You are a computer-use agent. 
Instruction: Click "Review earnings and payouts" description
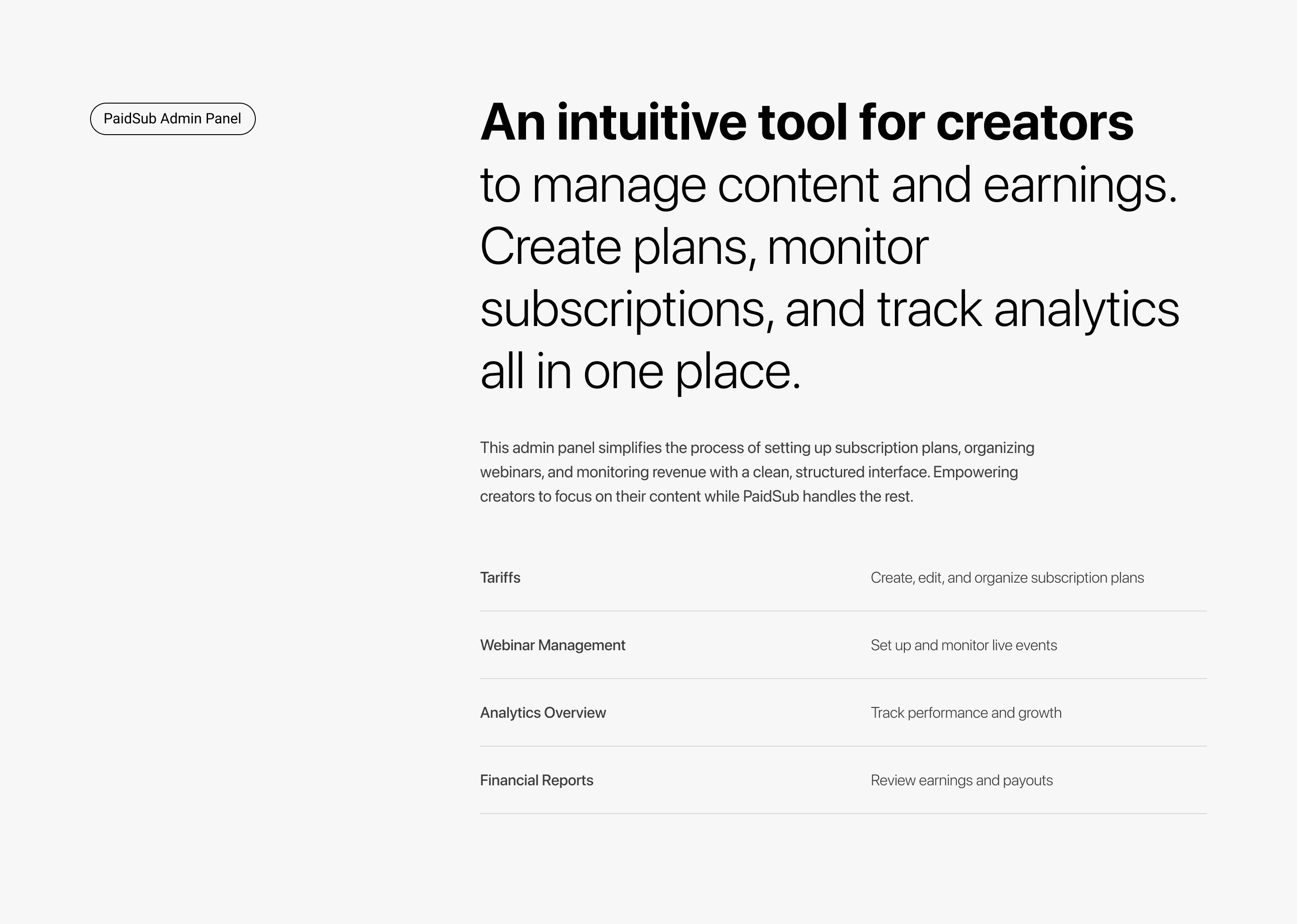[961, 781]
